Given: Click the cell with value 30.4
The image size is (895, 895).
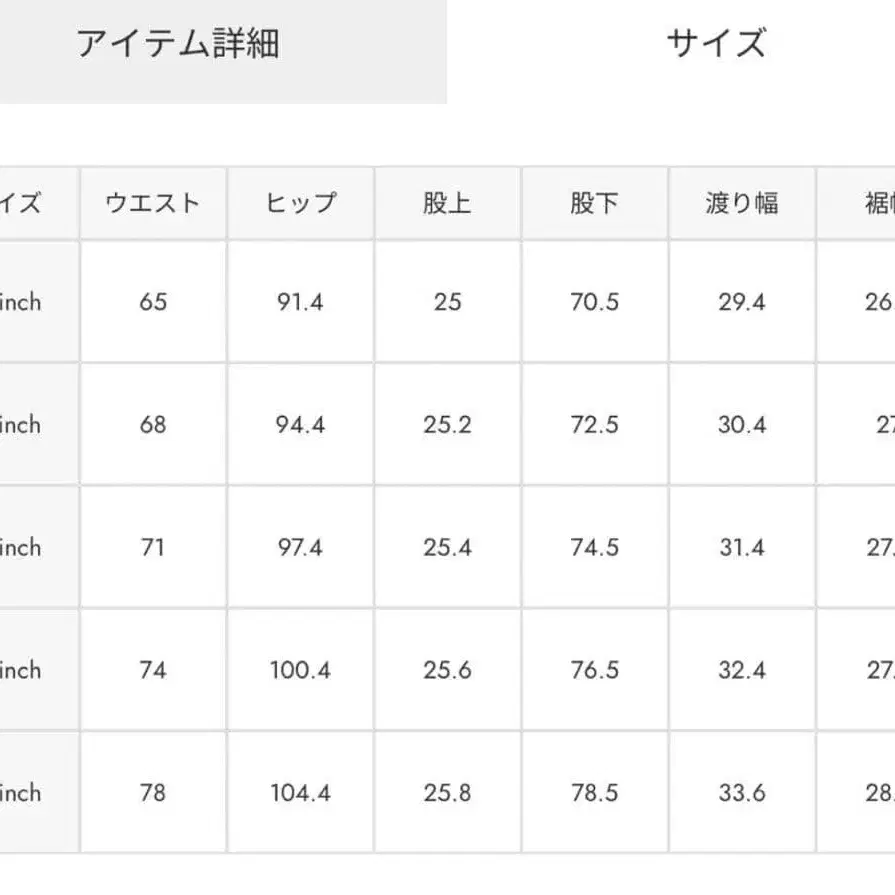Looking at the screenshot, I should [x=741, y=424].
